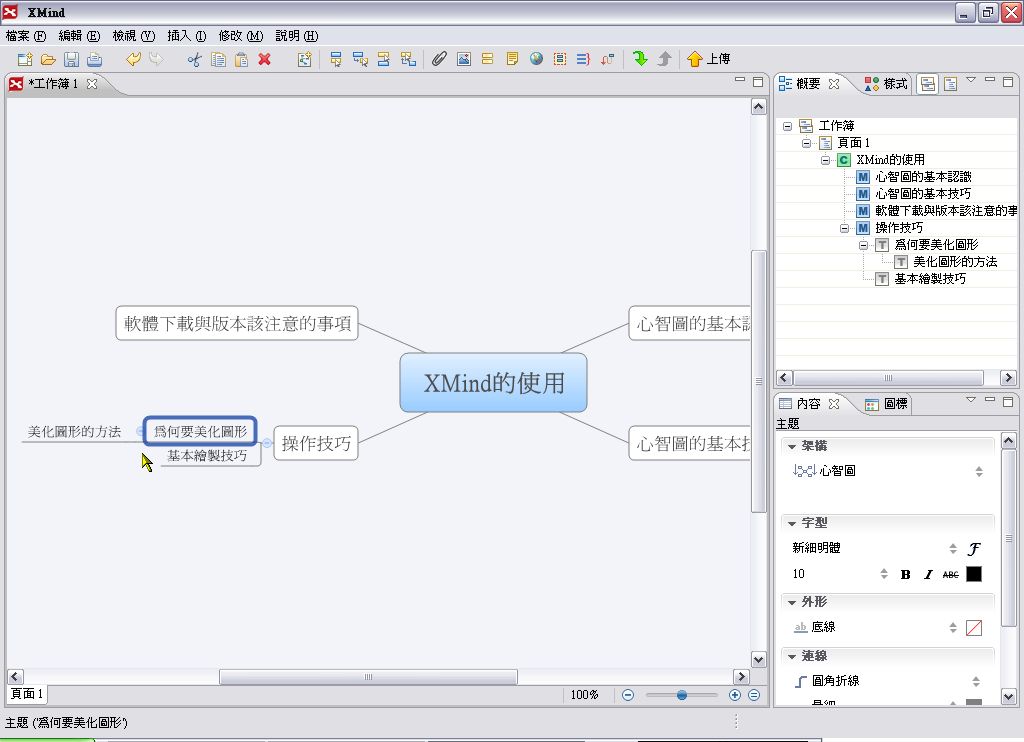The height and width of the screenshot is (742, 1024).
Task: Insert an attachment with the paperclip icon
Action: pyautogui.click(x=439, y=59)
